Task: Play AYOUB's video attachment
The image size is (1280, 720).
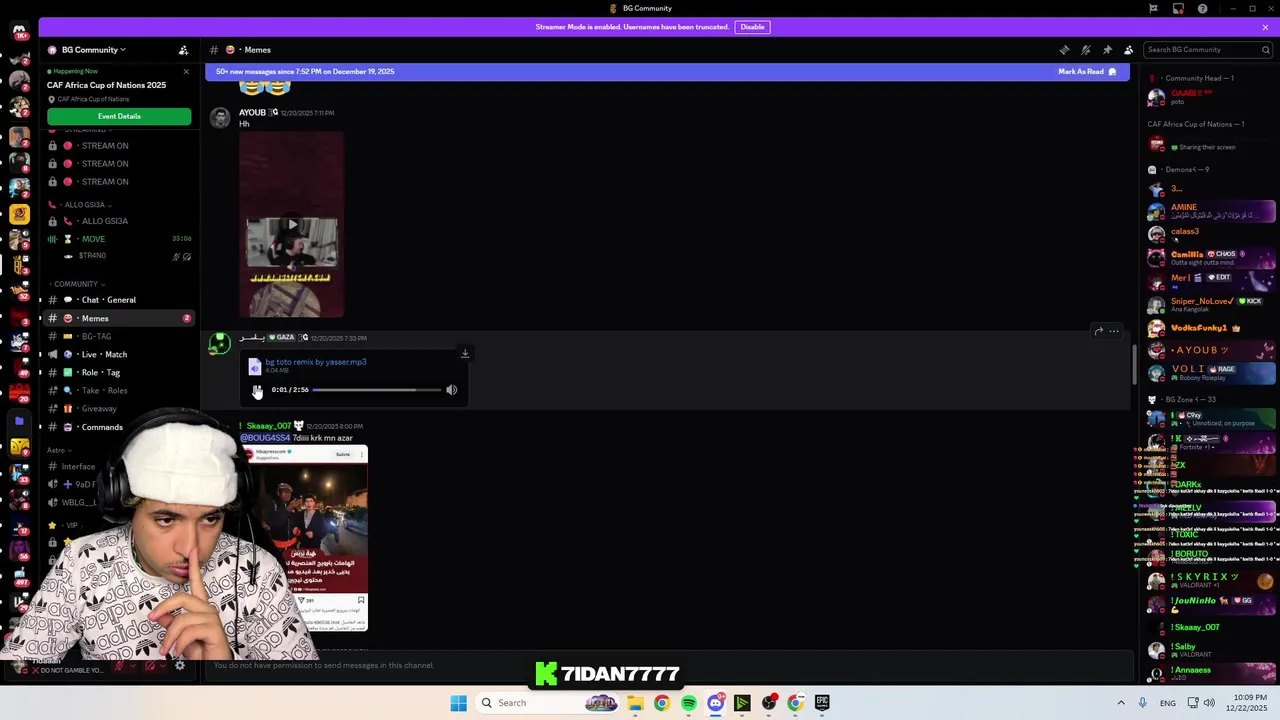Action: coord(292,224)
